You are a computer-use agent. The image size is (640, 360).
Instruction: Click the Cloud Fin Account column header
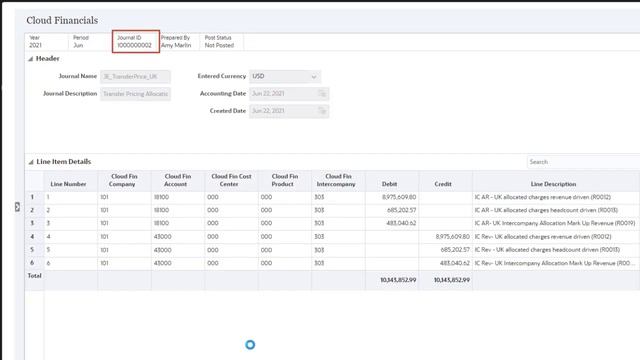coord(178,180)
